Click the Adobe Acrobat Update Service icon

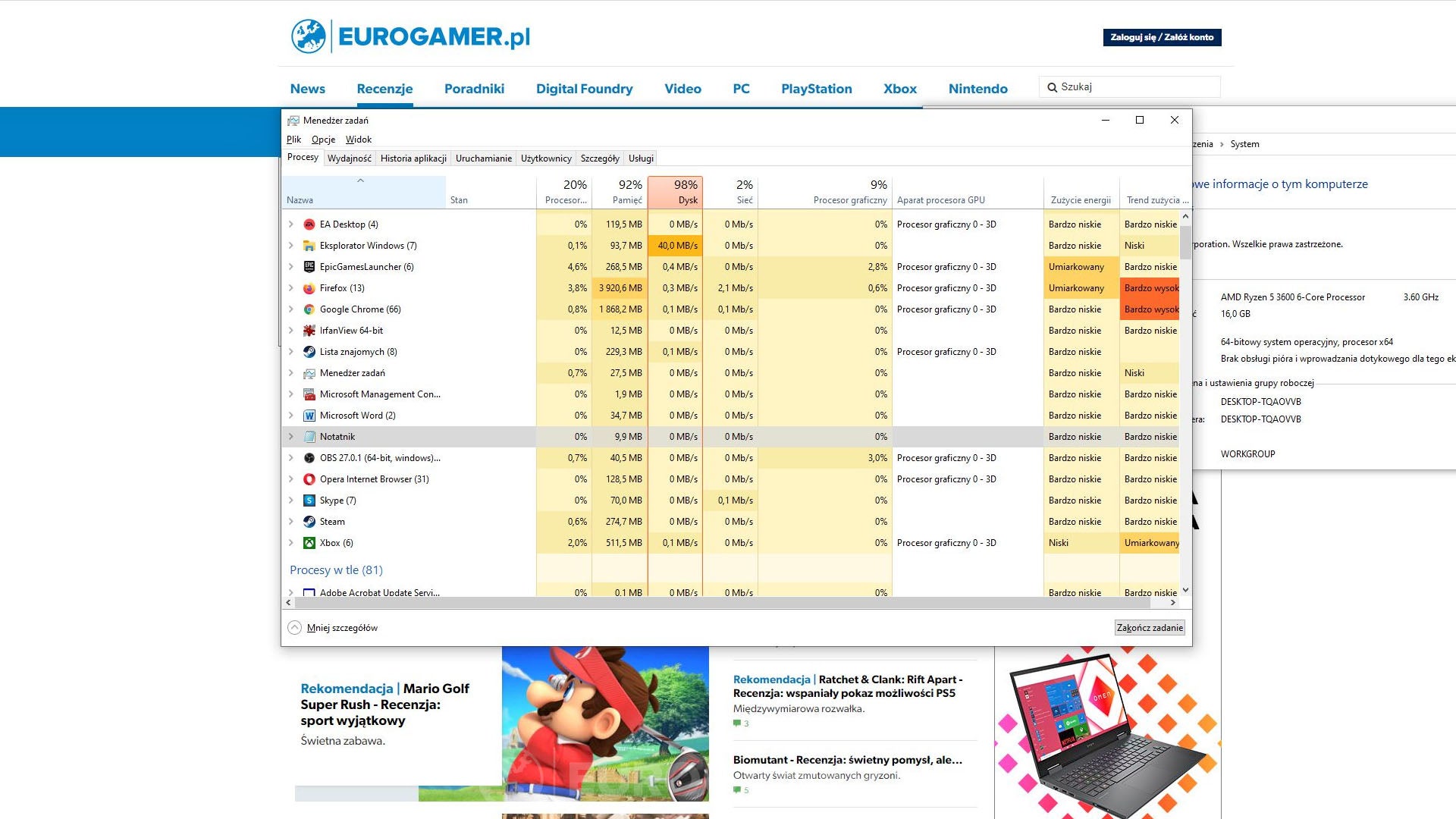(x=309, y=592)
